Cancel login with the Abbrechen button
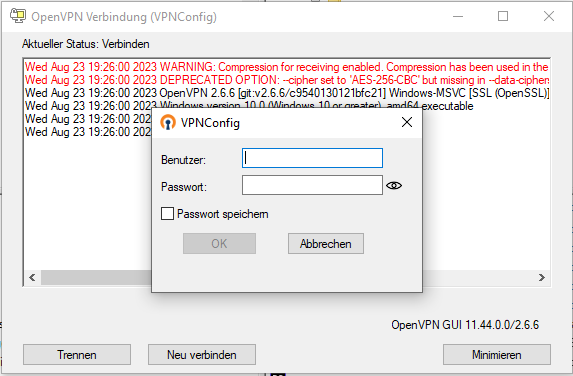This screenshot has height=376, width=573. point(326,243)
